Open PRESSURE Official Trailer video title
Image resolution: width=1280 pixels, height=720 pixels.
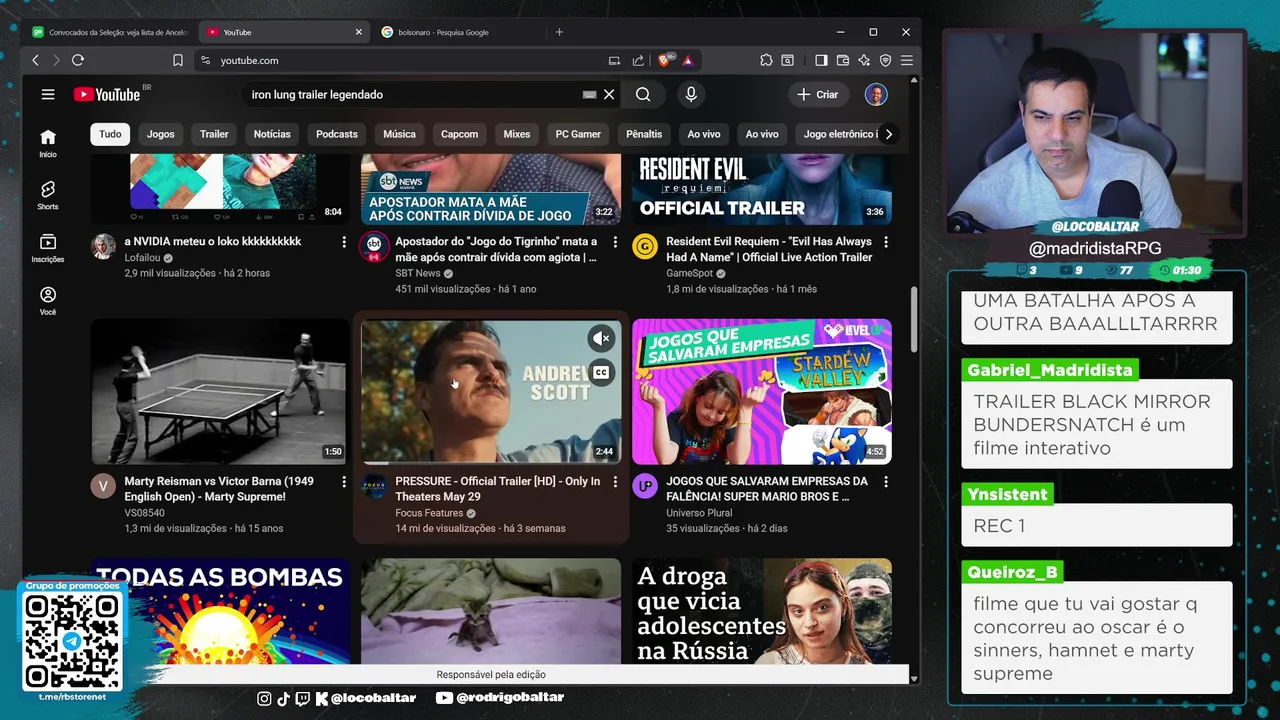(x=498, y=489)
